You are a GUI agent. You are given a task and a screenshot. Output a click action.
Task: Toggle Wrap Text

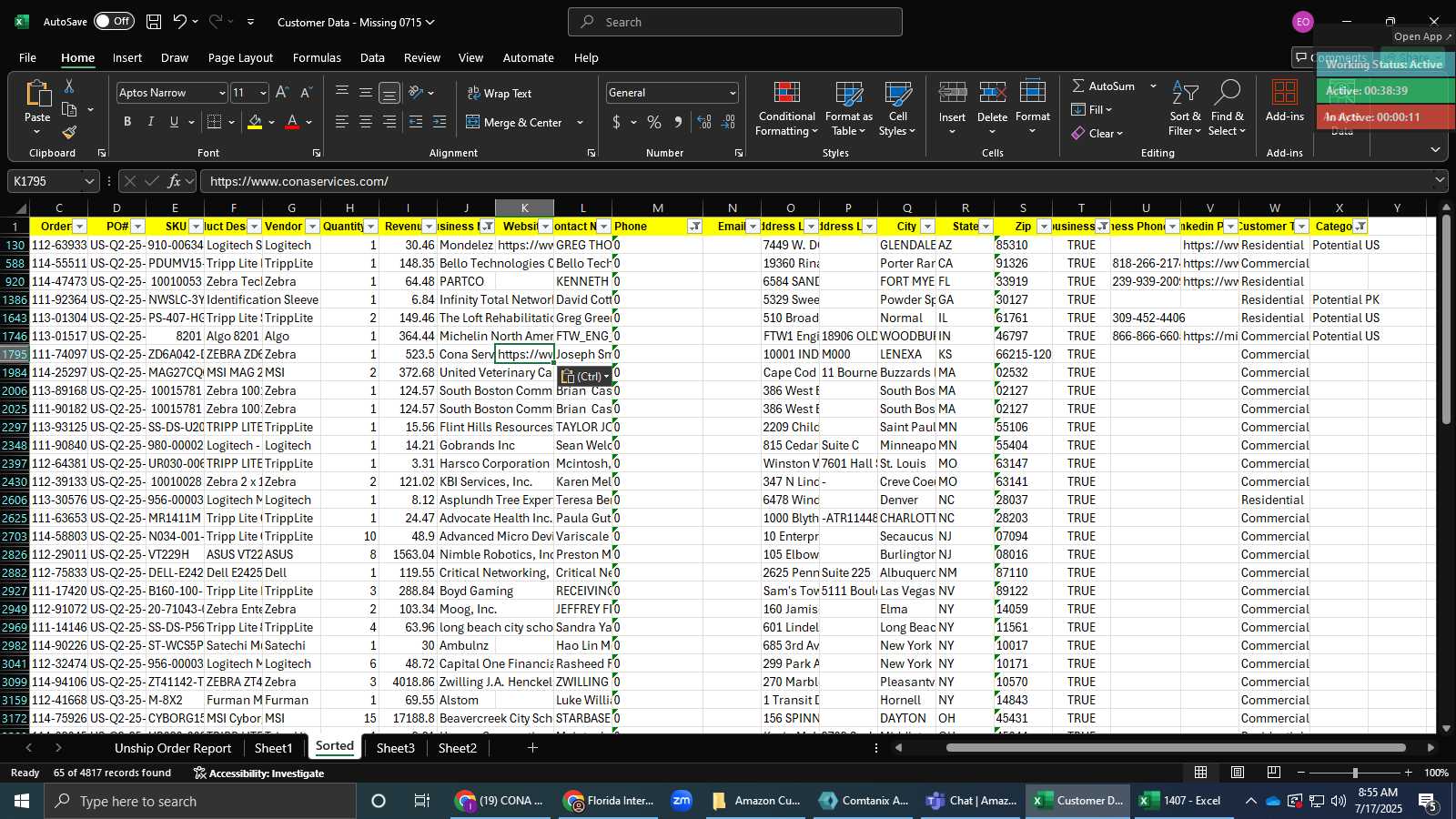tap(500, 93)
